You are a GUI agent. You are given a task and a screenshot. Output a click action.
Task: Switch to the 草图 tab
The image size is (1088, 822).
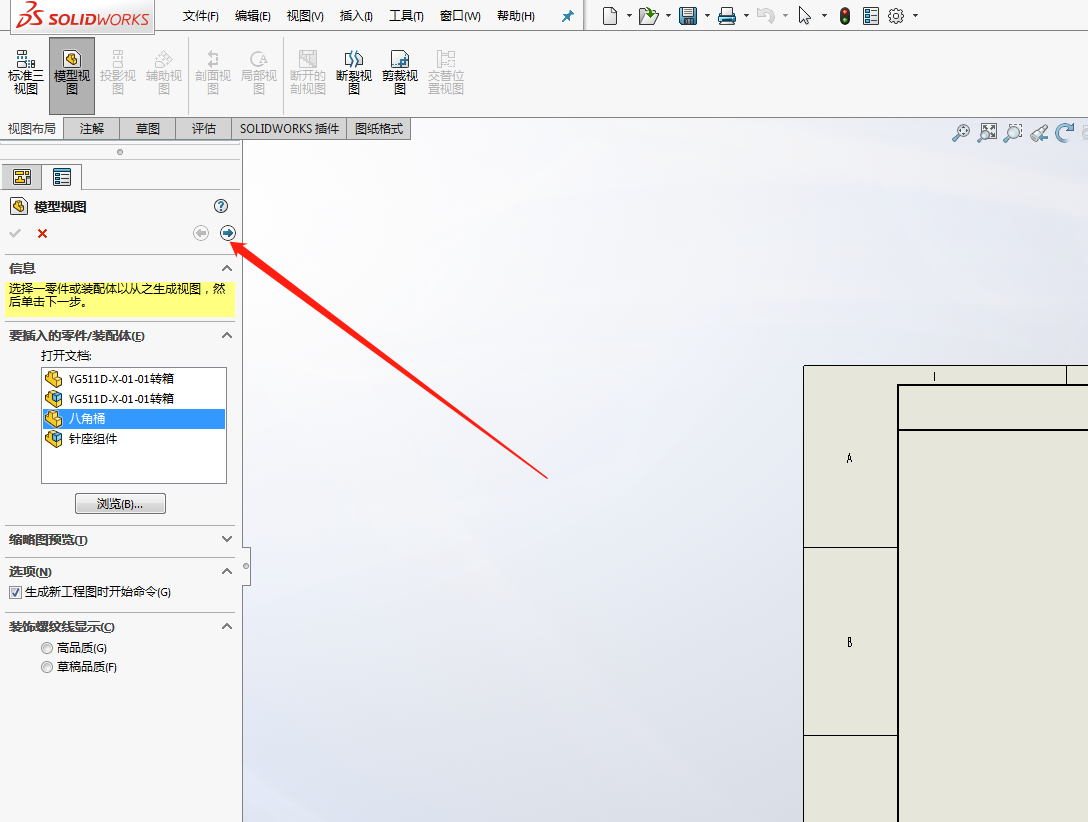click(x=148, y=129)
